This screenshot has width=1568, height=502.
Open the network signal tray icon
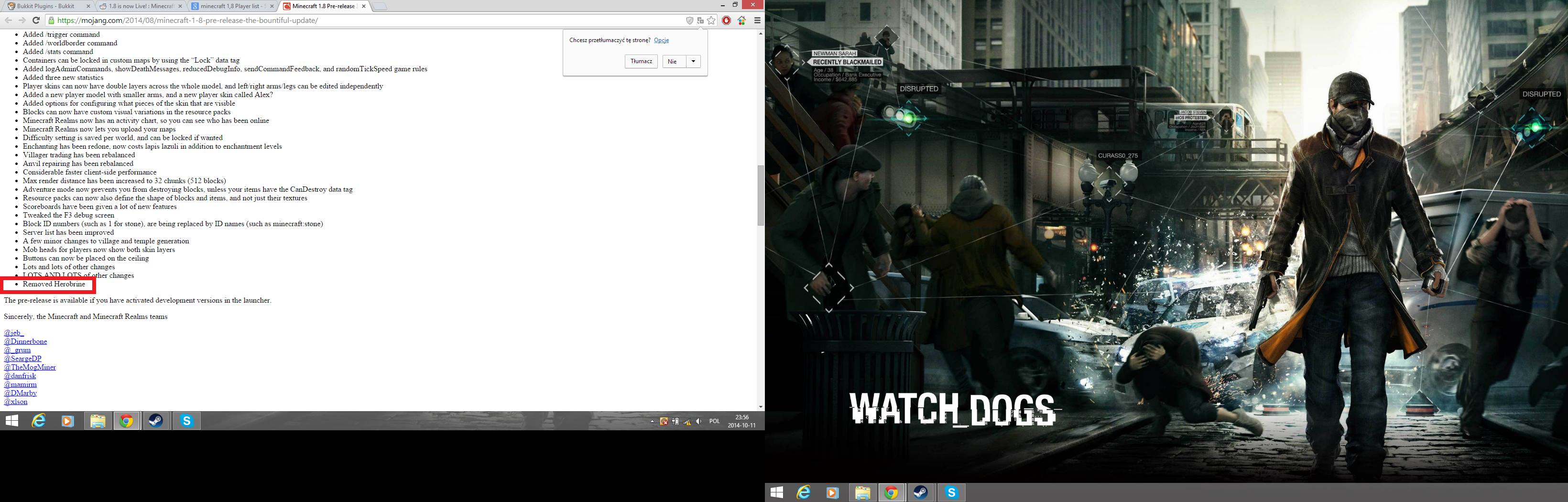click(687, 421)
